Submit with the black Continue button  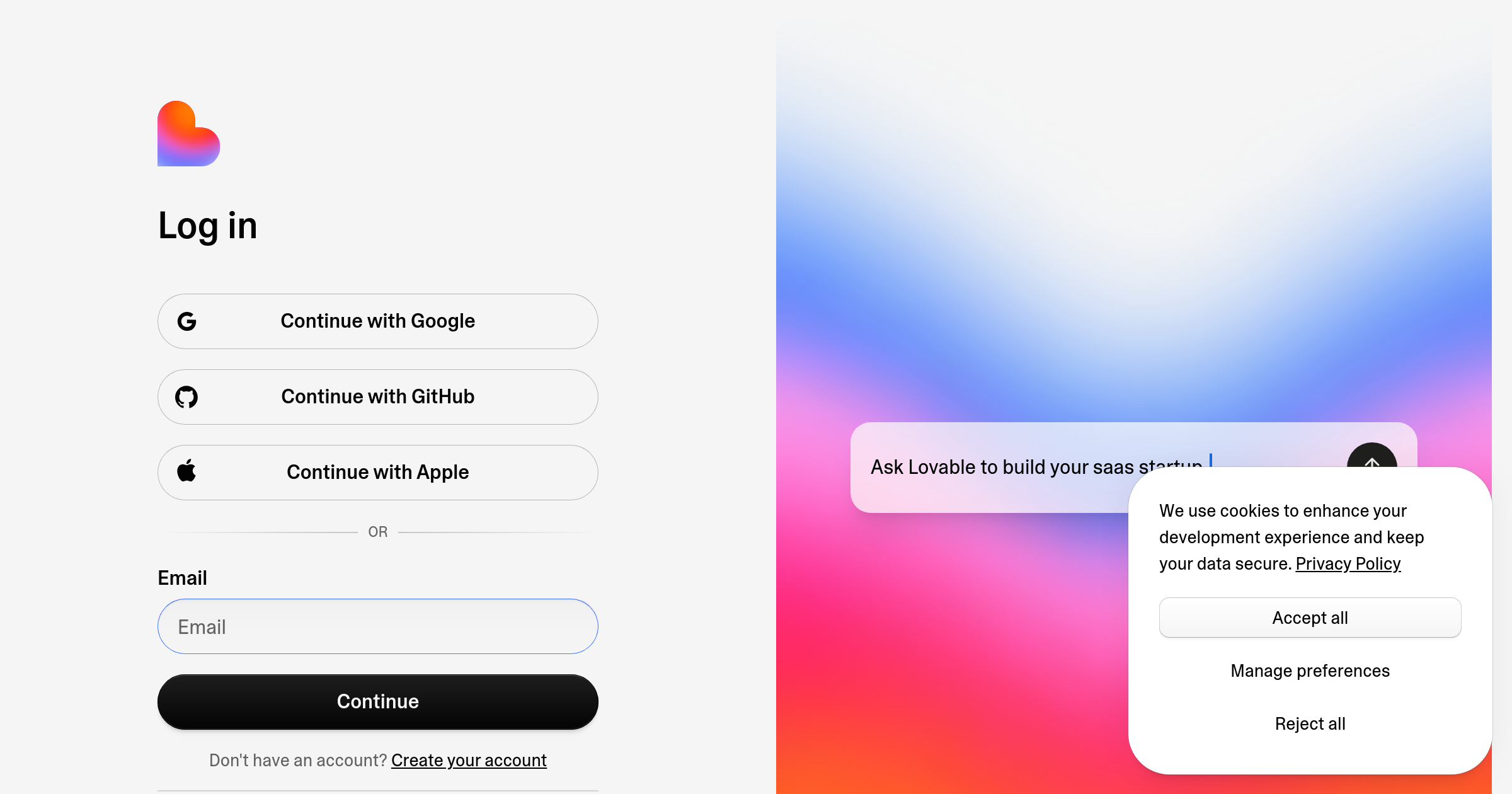pyautogui.click(x=377, y=702)
